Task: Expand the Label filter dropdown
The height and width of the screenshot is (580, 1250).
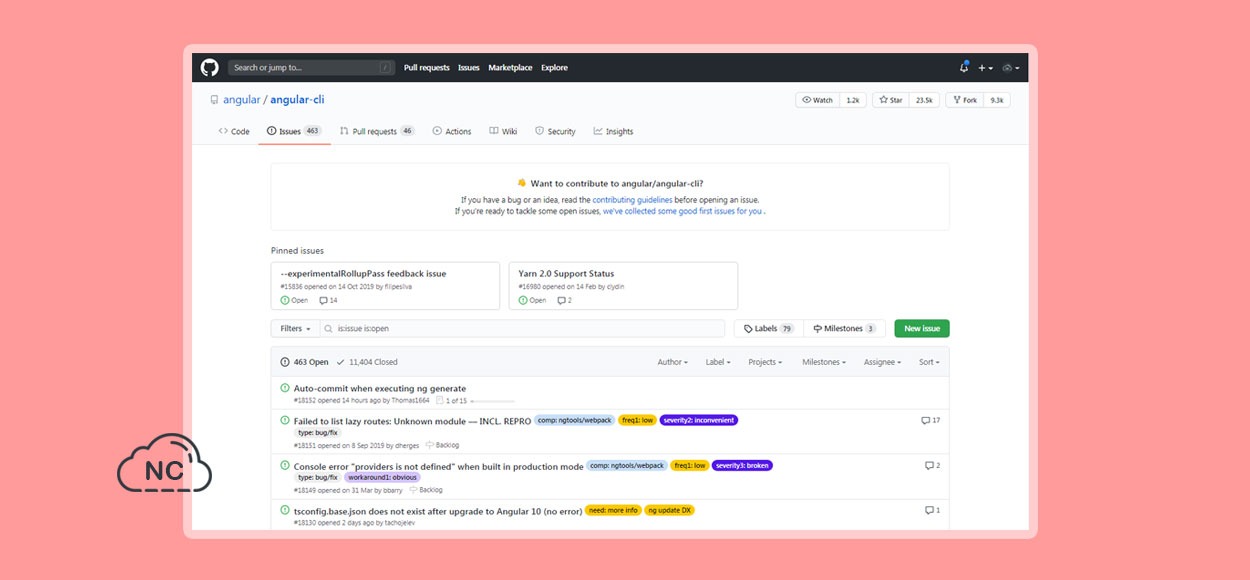Action: tap(718, 362)
